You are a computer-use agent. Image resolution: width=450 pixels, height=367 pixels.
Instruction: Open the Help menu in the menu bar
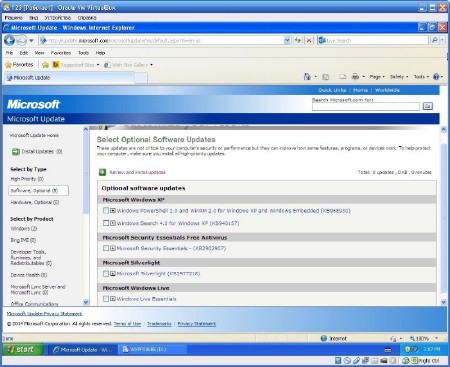[x=100, y=53]
